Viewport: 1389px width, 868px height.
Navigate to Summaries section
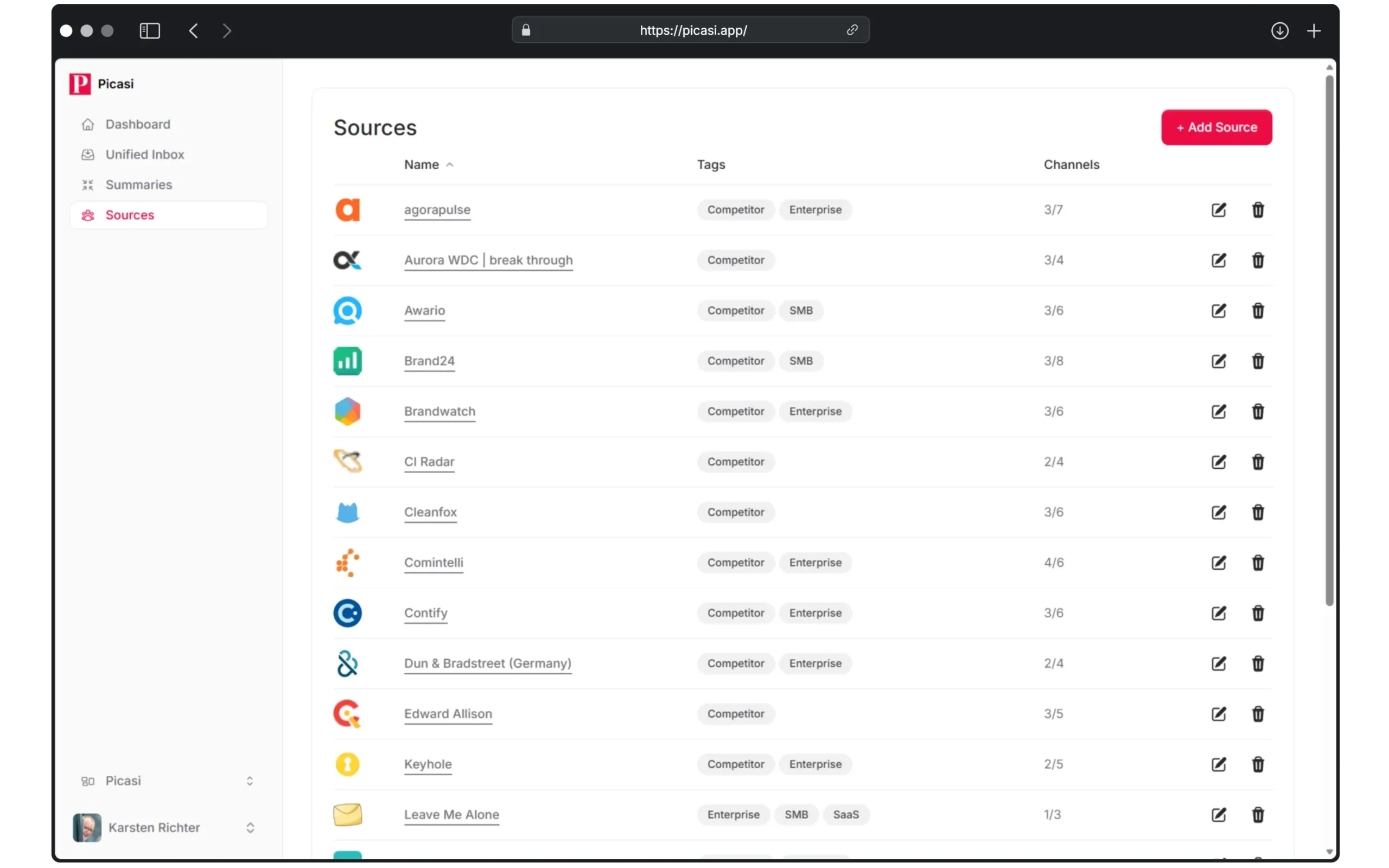tap(138, 185)
